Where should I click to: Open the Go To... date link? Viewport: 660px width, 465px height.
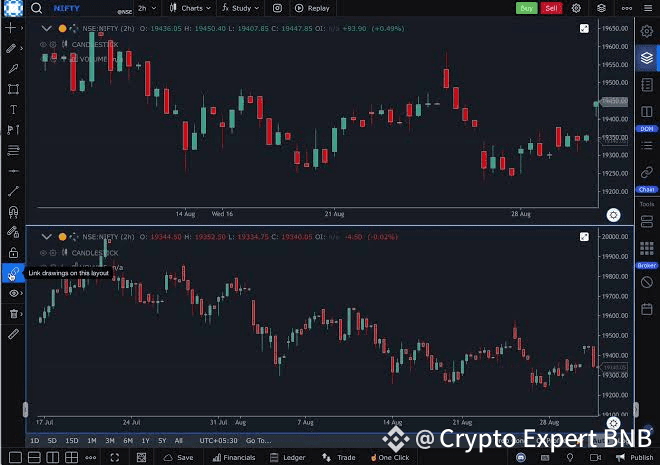point(258,441)
